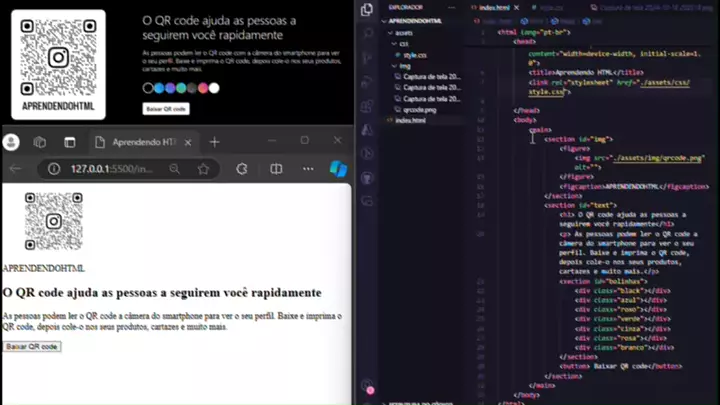The width and height of the screenshot is (720, 405).
Task: Collapse the assets folder in Explorer
Action: (x=402, y=32)
